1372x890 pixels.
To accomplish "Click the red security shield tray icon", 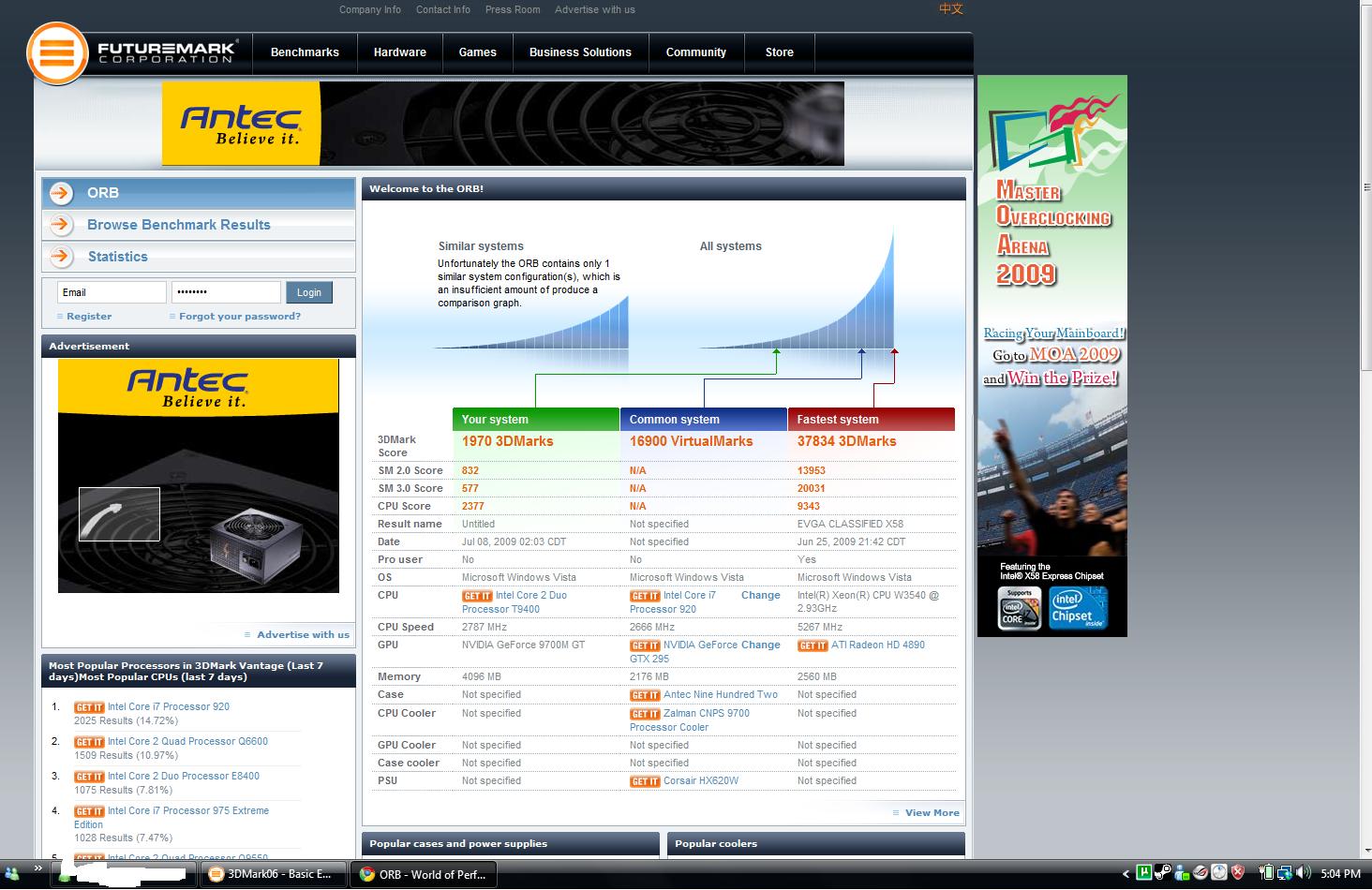I will tap(1238, 873).
